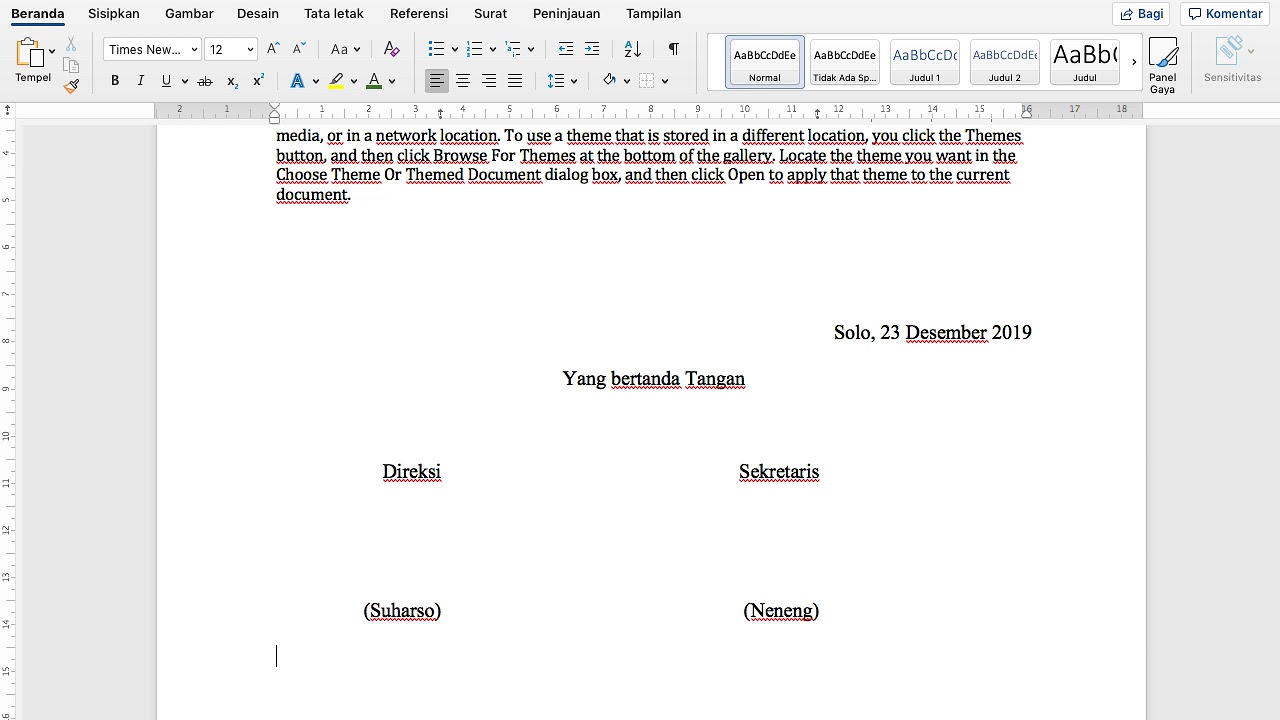The height and width of the screenshot is (720, 1280).
Task: Click the Cut scissors icon
Action: pos(71,44)
